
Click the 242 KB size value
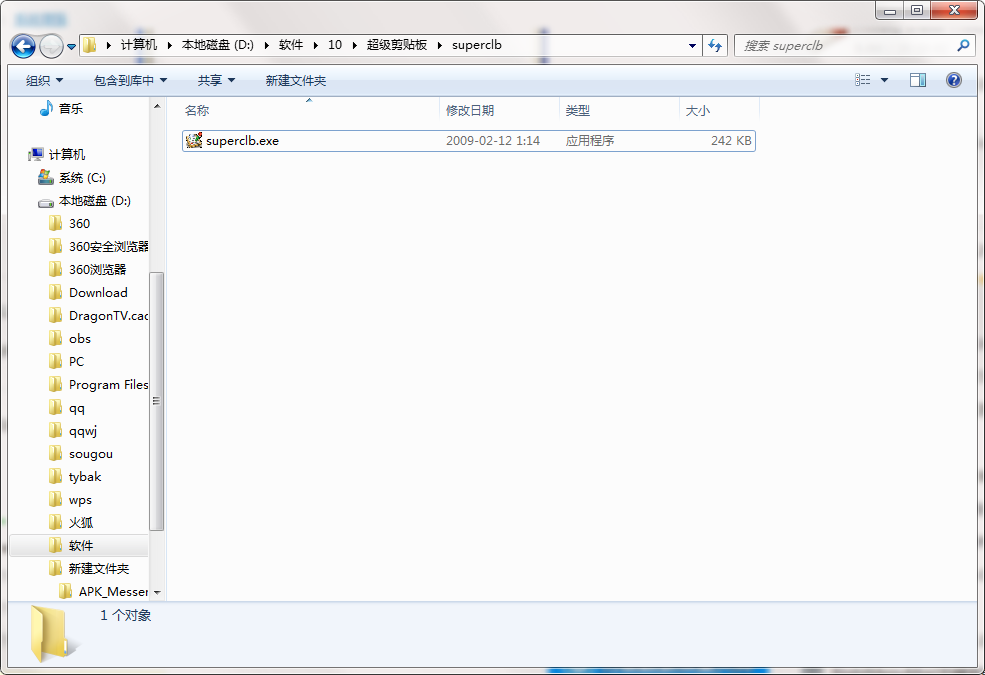coord(731,141)
